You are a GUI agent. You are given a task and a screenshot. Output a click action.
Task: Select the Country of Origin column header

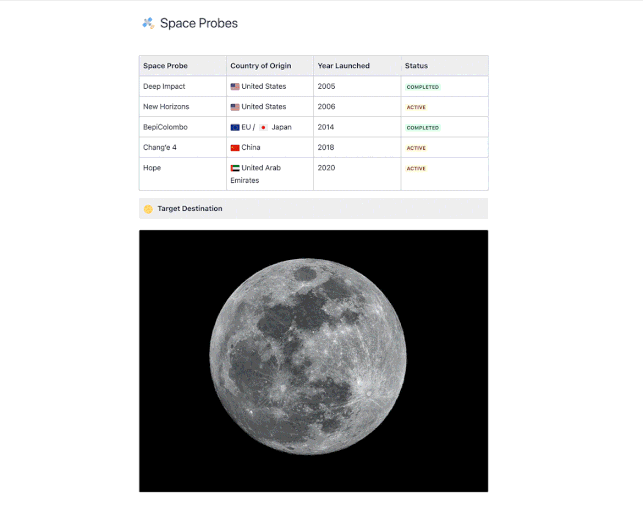click(x=270, y=66)
